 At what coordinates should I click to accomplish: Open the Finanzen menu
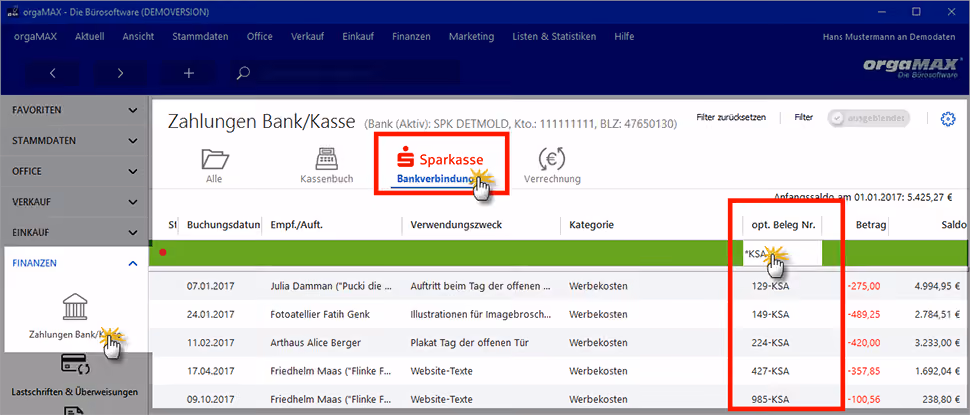411,36
